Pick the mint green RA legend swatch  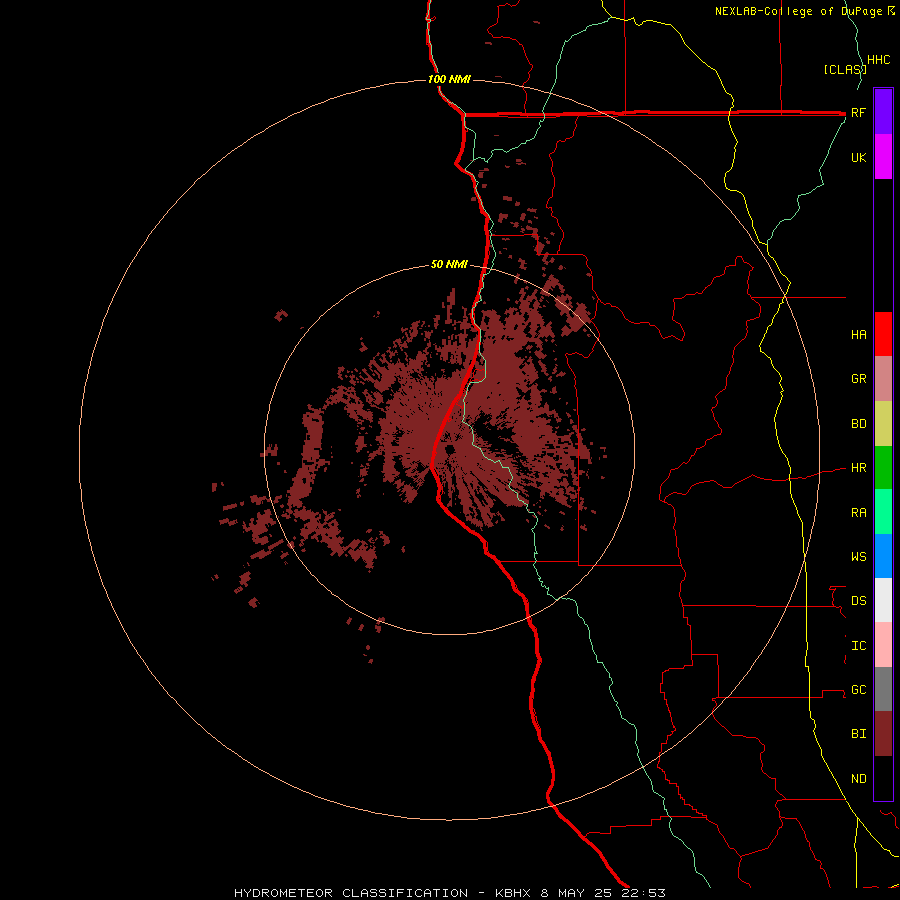click(x=883, y=512)
